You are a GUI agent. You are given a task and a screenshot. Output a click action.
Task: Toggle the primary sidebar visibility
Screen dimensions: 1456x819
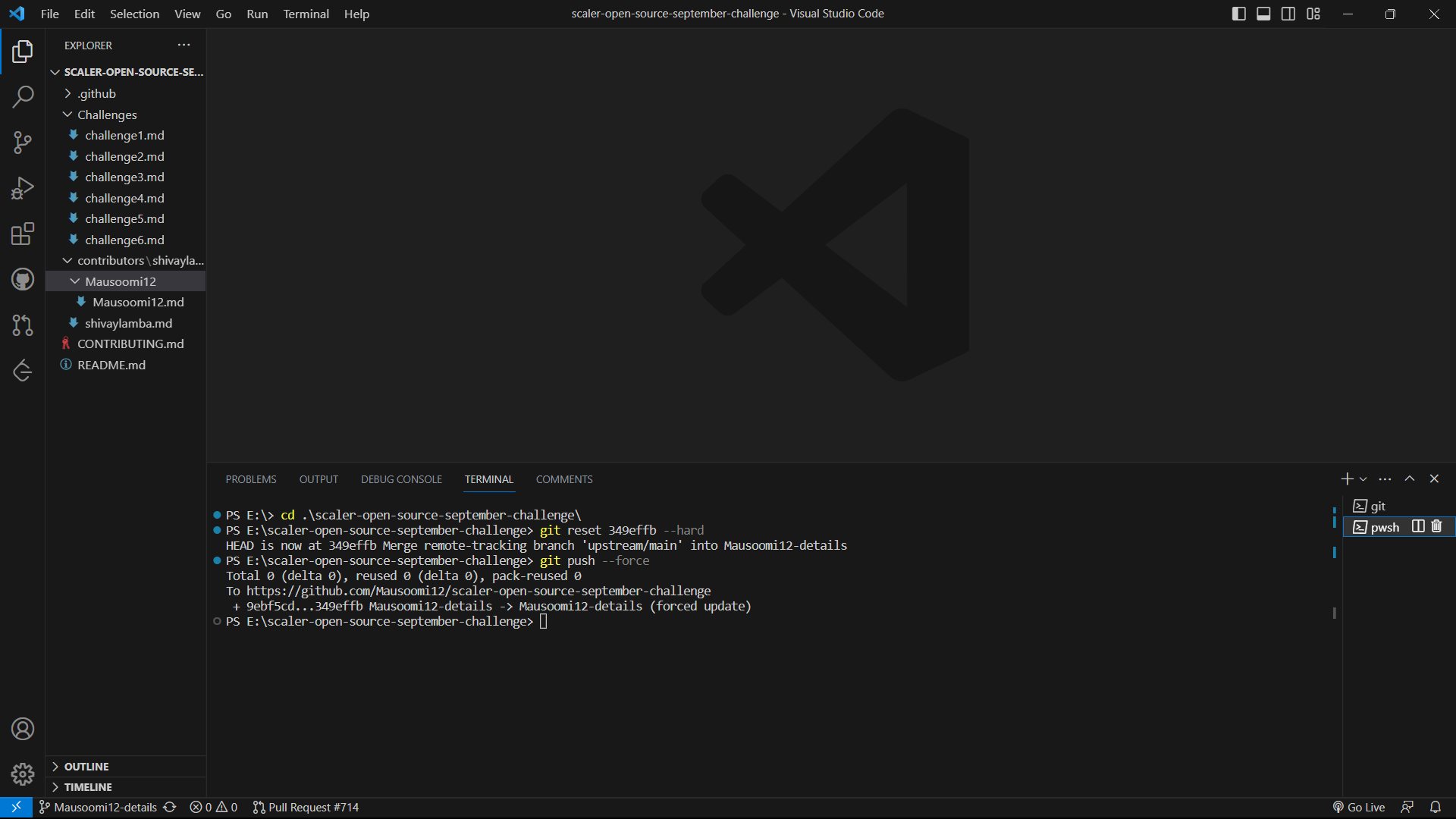[1239, 13]
